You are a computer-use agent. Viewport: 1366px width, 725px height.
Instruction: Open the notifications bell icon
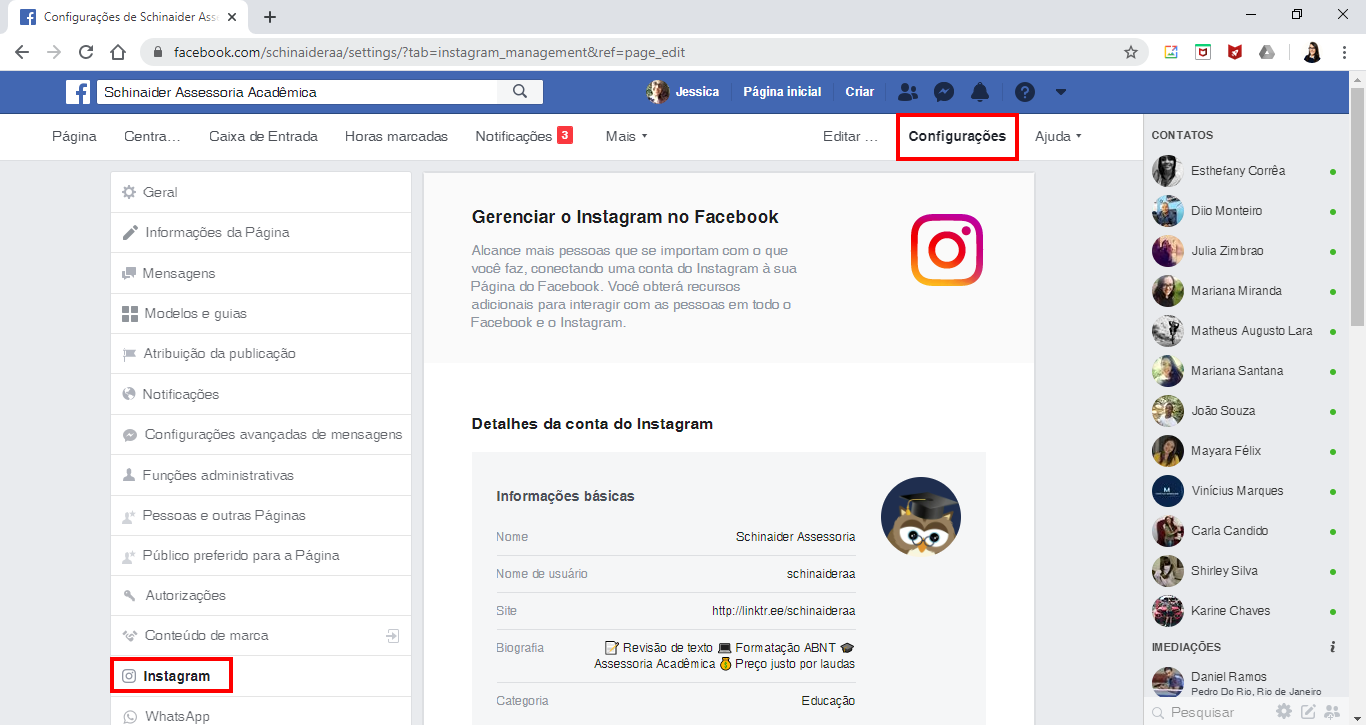[x=980, y=92]
